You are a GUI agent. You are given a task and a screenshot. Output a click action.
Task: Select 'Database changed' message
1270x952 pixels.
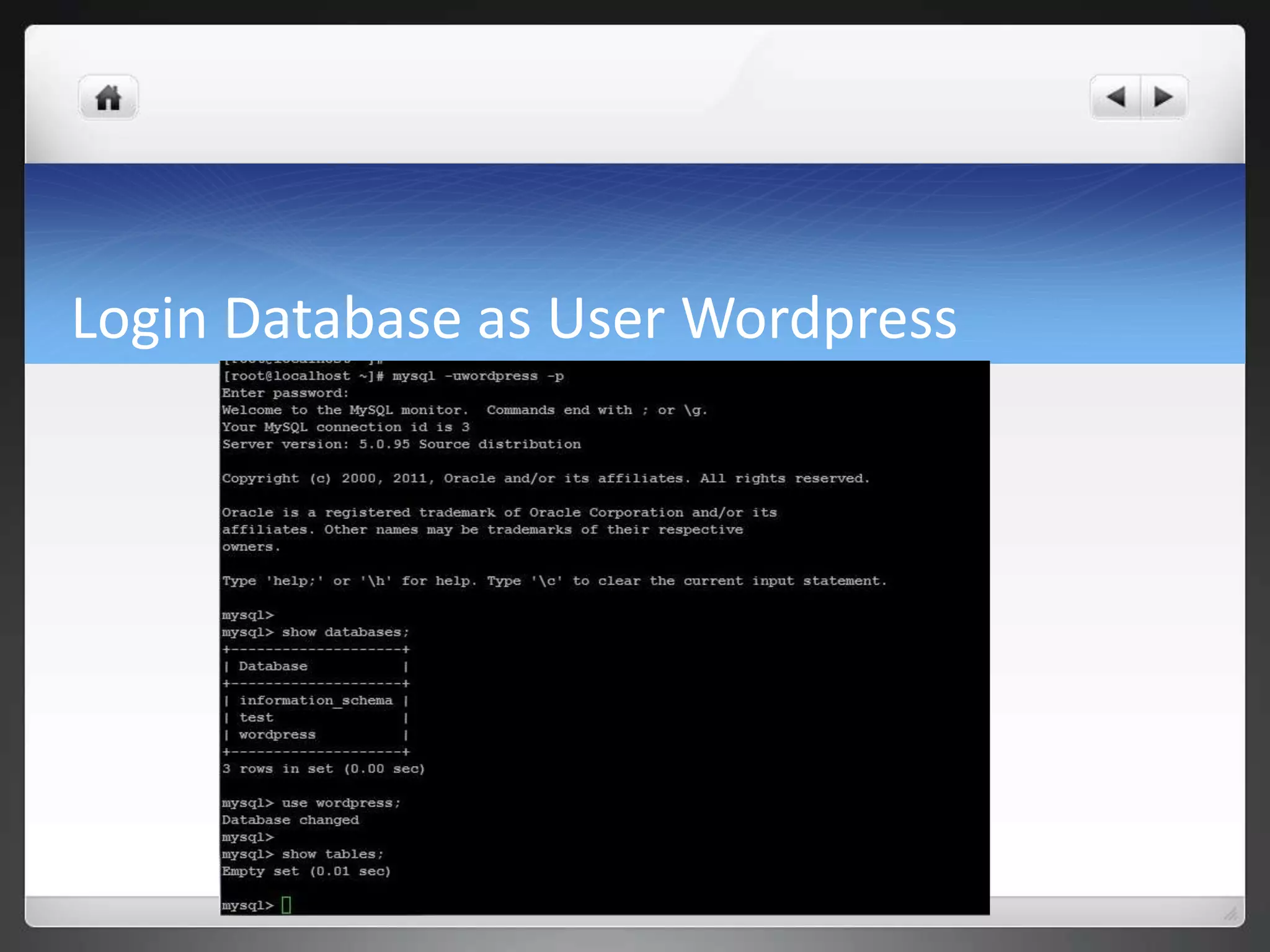(x=290, y=820)
